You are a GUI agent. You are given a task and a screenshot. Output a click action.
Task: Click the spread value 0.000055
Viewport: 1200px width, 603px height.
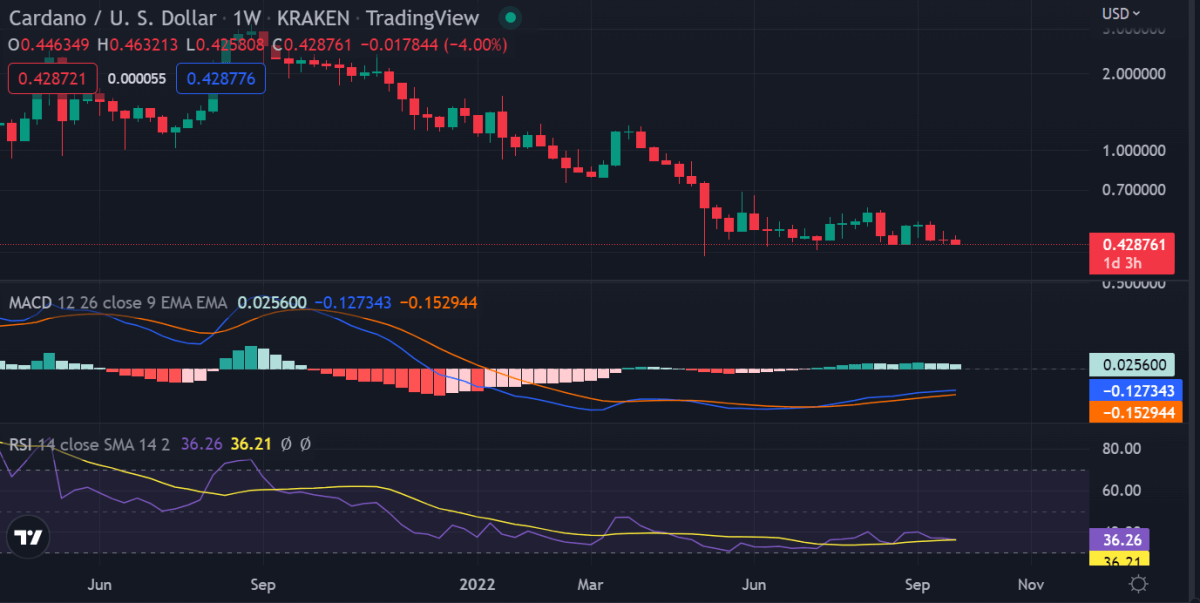point(137,78)
